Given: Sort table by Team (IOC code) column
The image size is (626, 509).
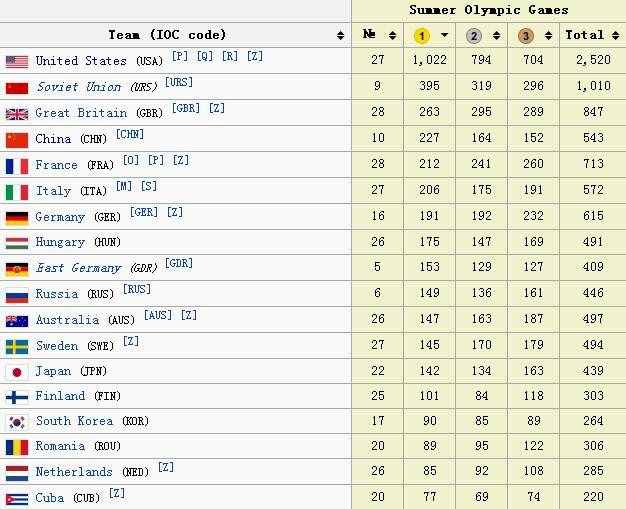Looking at the screenshot, I should pyautogui.click(x=340, y=35).
